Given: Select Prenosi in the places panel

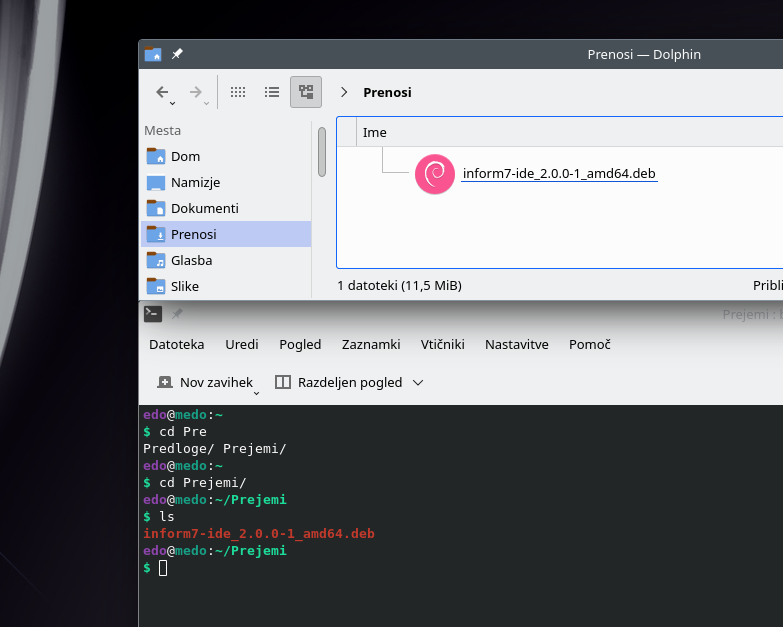Looking at the screenshot, I should [x=226, y=234].
